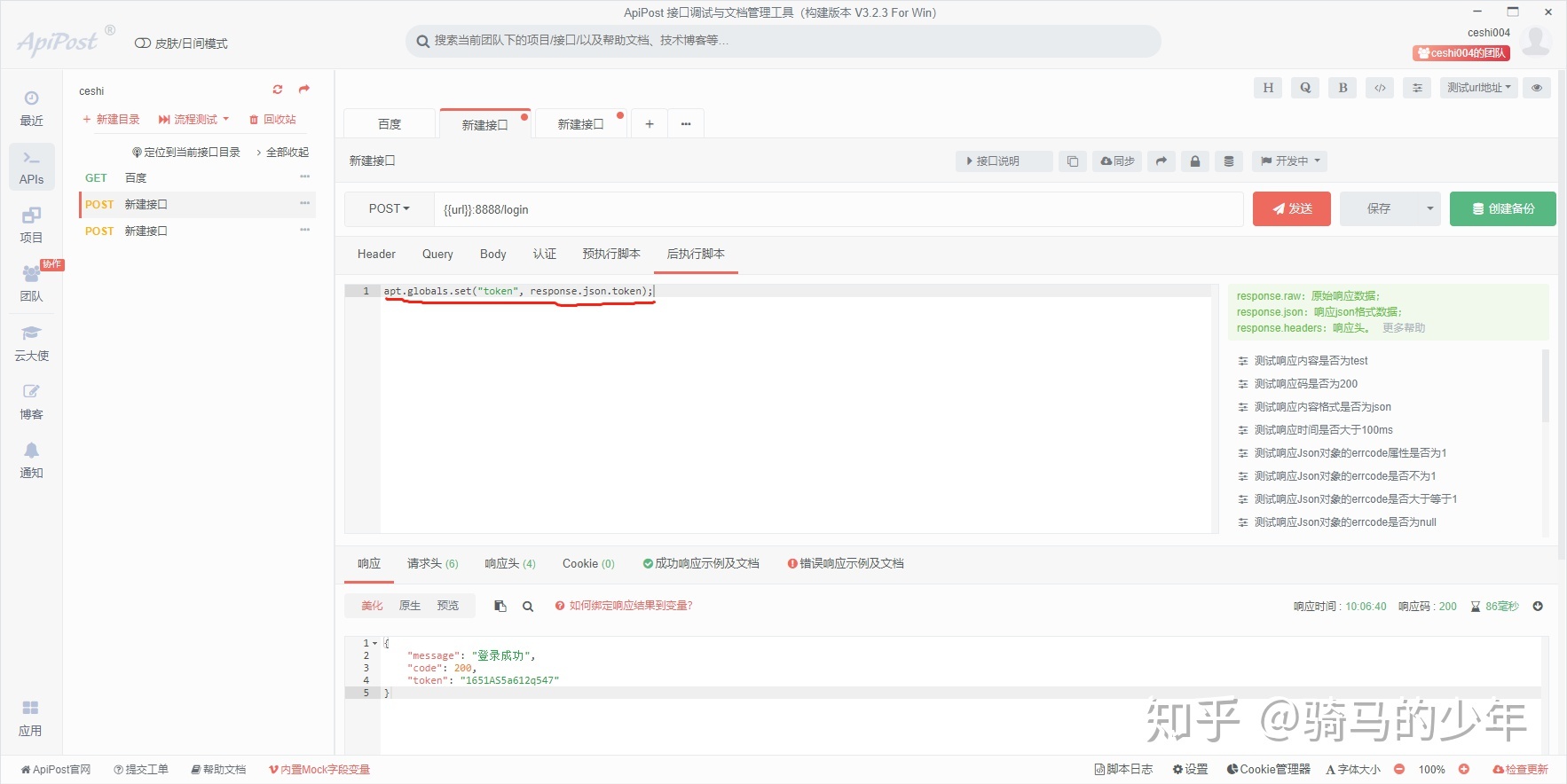Viewport: 1567px width, 784px height.
Task: Click the 发送 send button
Action: (1292, 209)
